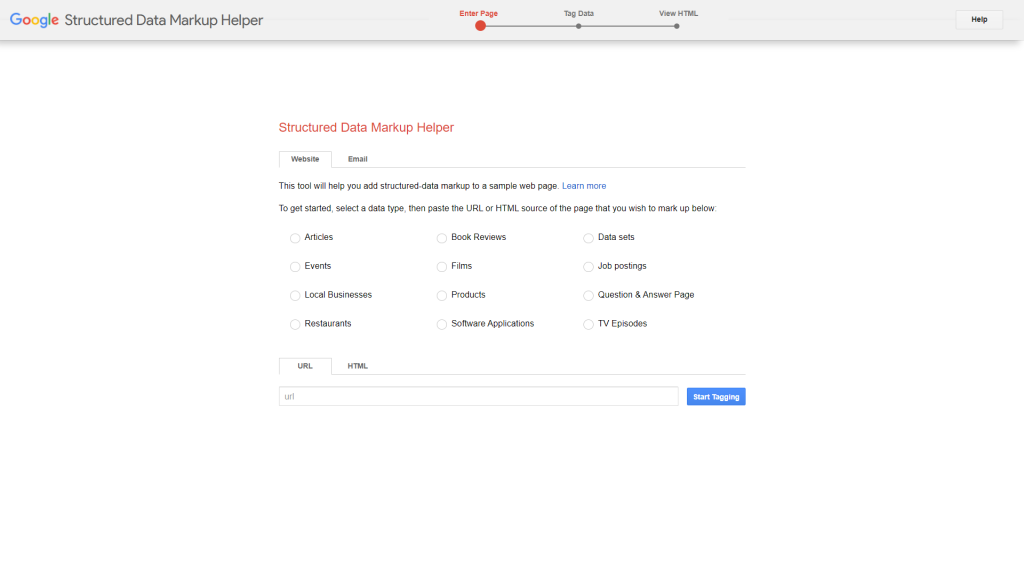Viewport: 1024px width, 576px height.
Task: Click the Google logo
Action: point(35,20)
